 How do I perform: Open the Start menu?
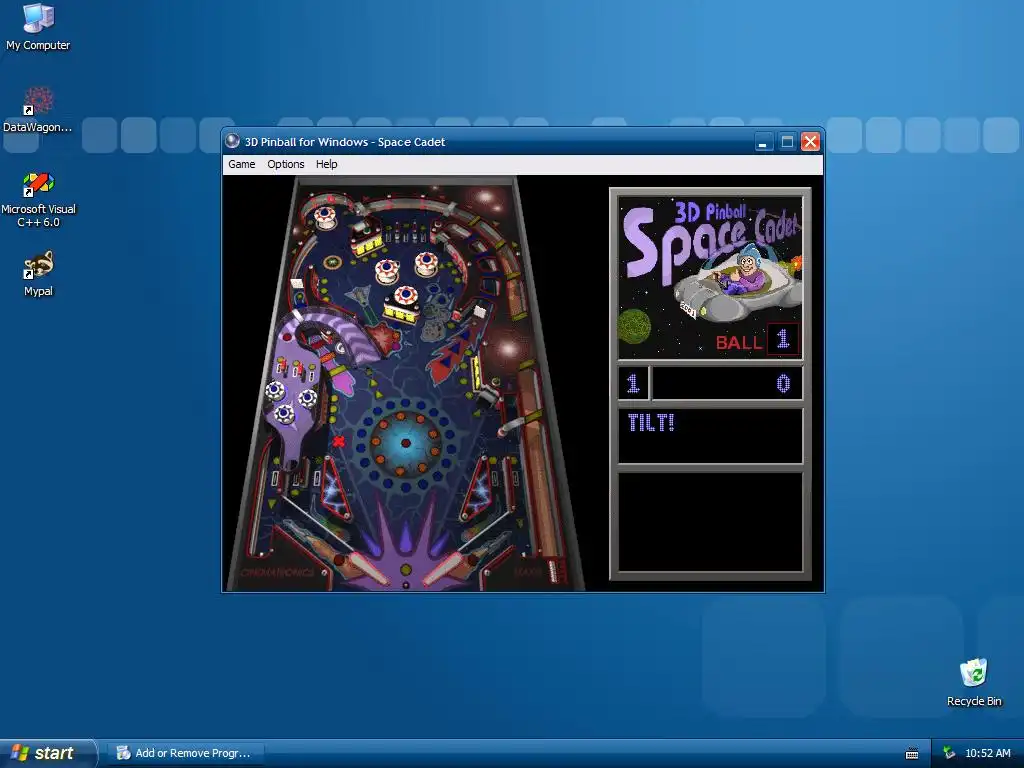click(x=46, y=753)
